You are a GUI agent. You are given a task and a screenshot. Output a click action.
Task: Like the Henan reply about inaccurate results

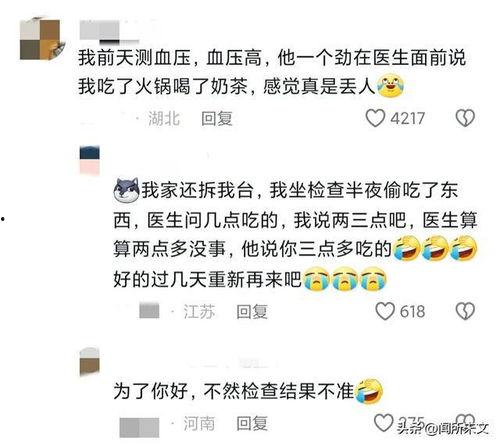click(384, 423)
